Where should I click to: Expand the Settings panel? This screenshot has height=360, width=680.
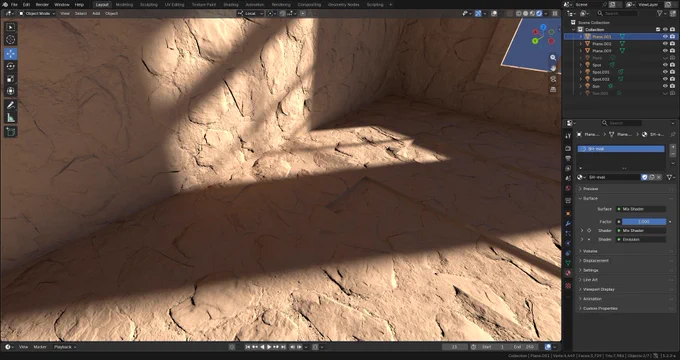point(625,270)
